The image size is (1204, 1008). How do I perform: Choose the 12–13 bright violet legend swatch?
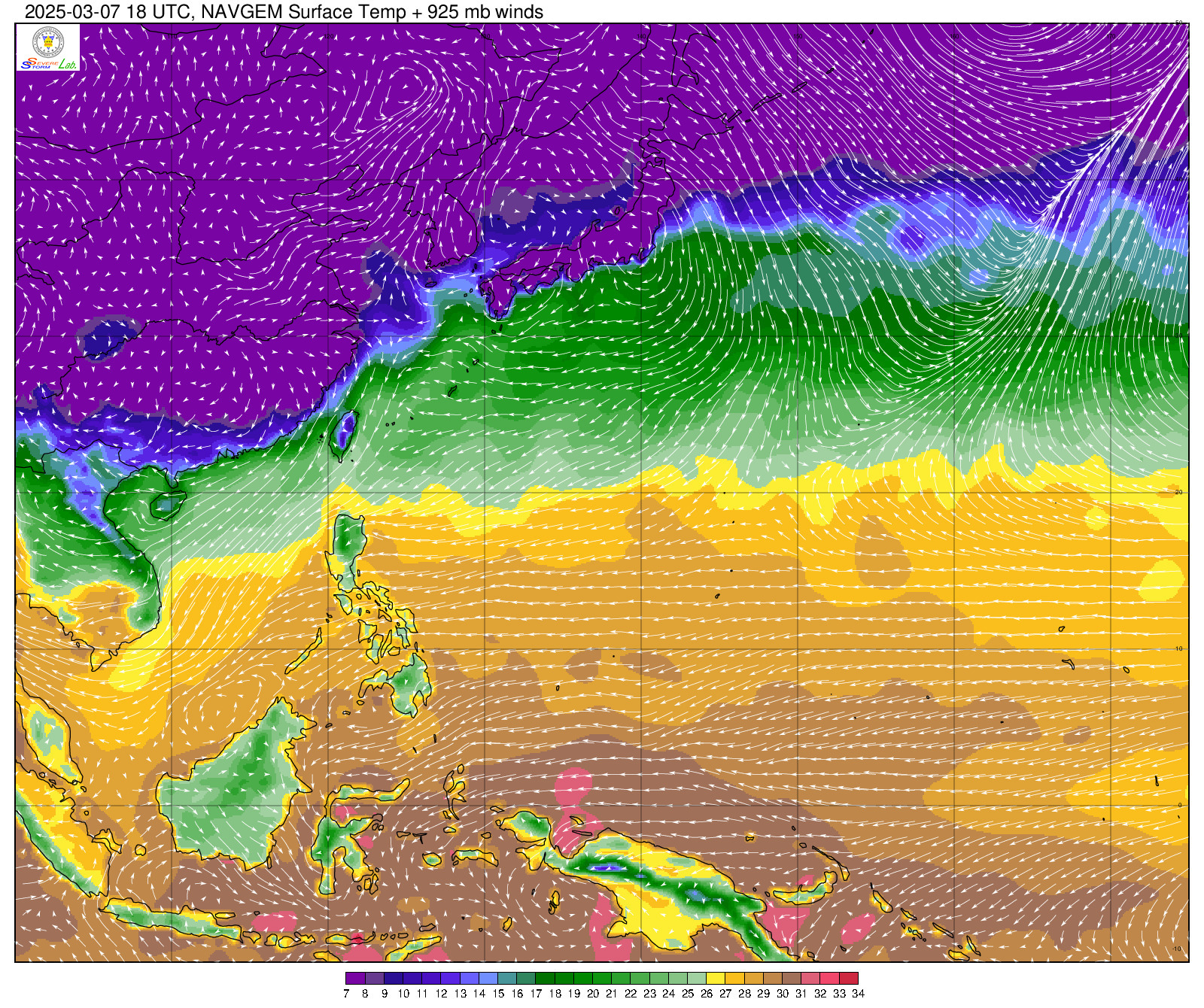pyautogui.click(x=450, y=979)
